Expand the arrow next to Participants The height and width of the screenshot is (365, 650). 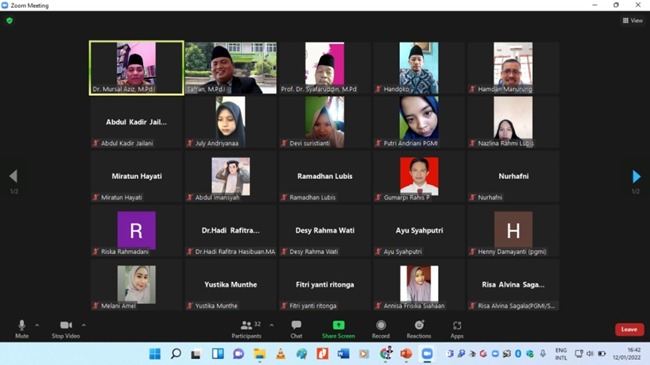click(272, 325)
